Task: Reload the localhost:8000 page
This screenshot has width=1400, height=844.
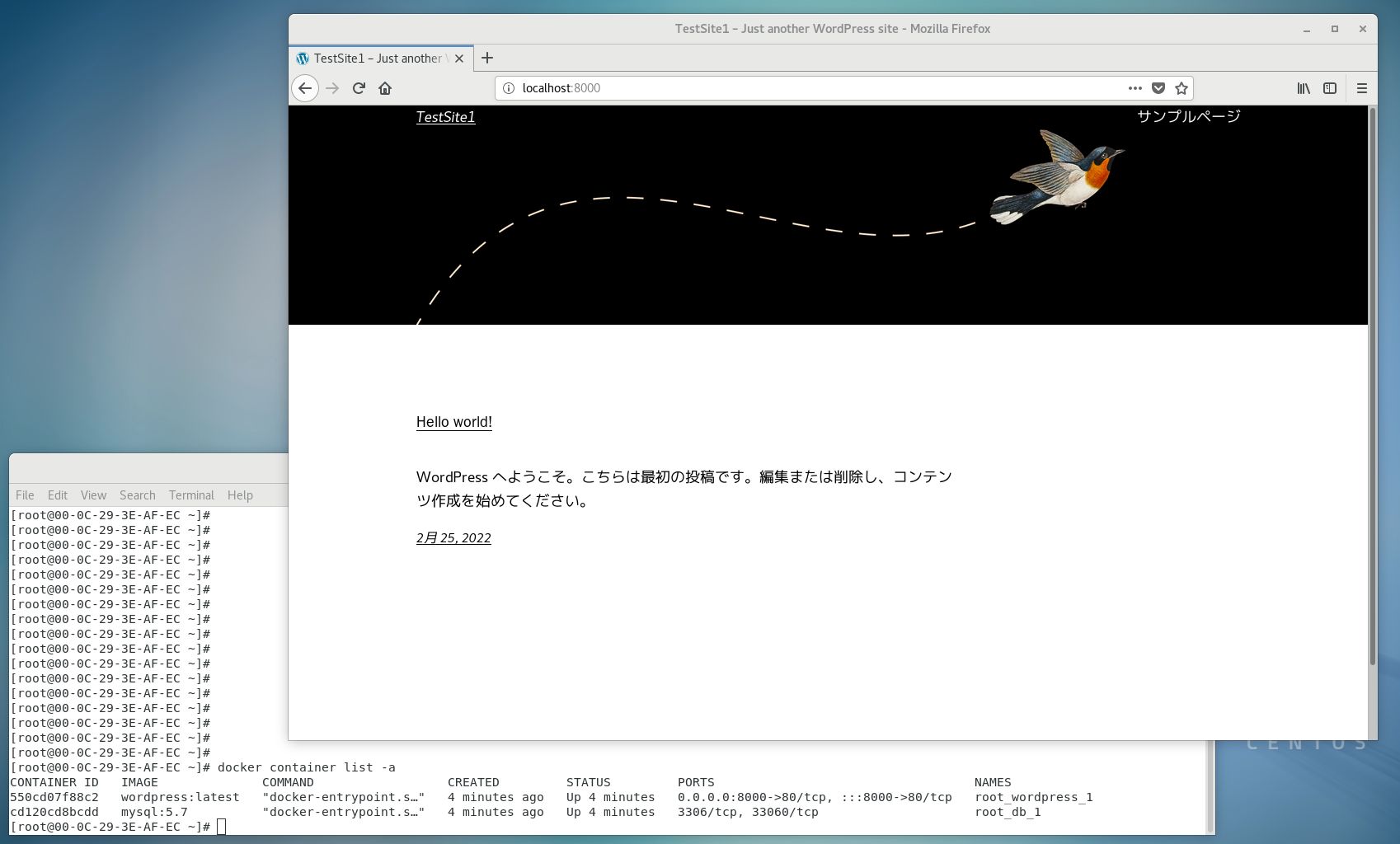Action: [359, 88]
